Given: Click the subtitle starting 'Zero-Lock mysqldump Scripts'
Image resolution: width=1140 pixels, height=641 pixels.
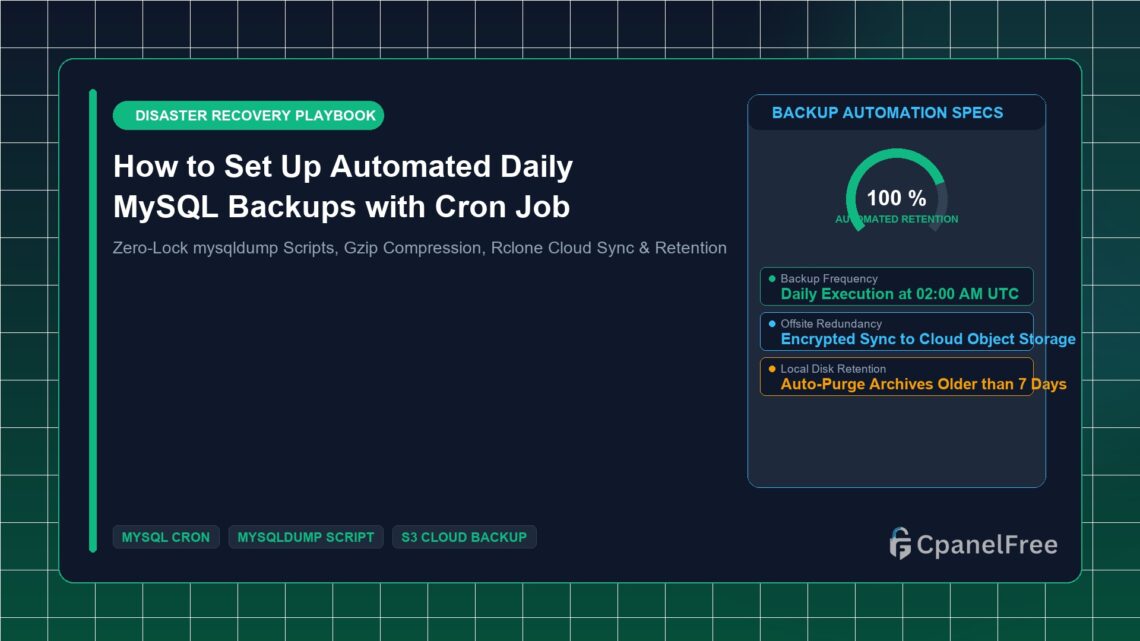Looking at the screenshot, I should [x=420, y=248].
